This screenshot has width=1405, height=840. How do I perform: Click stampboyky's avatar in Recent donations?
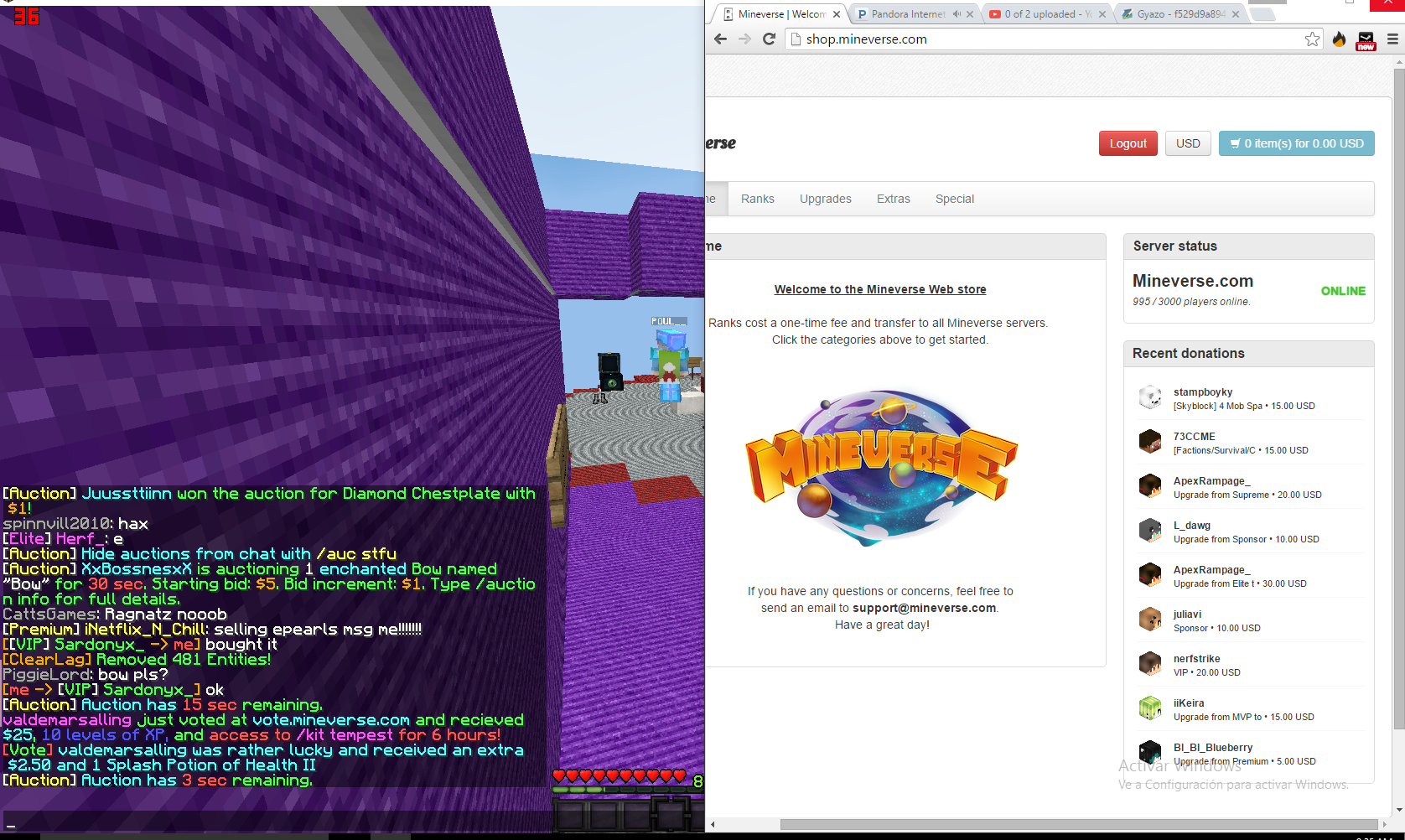1150,397
